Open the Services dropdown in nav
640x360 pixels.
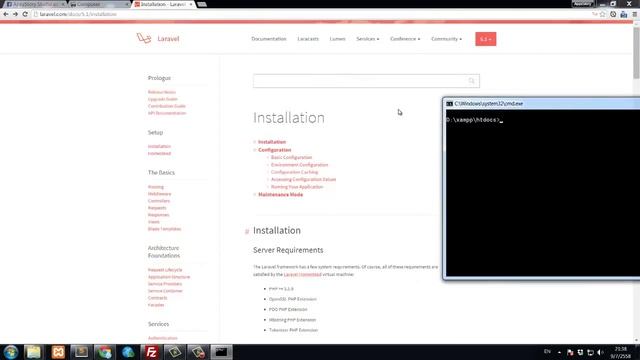click(367, 39)
